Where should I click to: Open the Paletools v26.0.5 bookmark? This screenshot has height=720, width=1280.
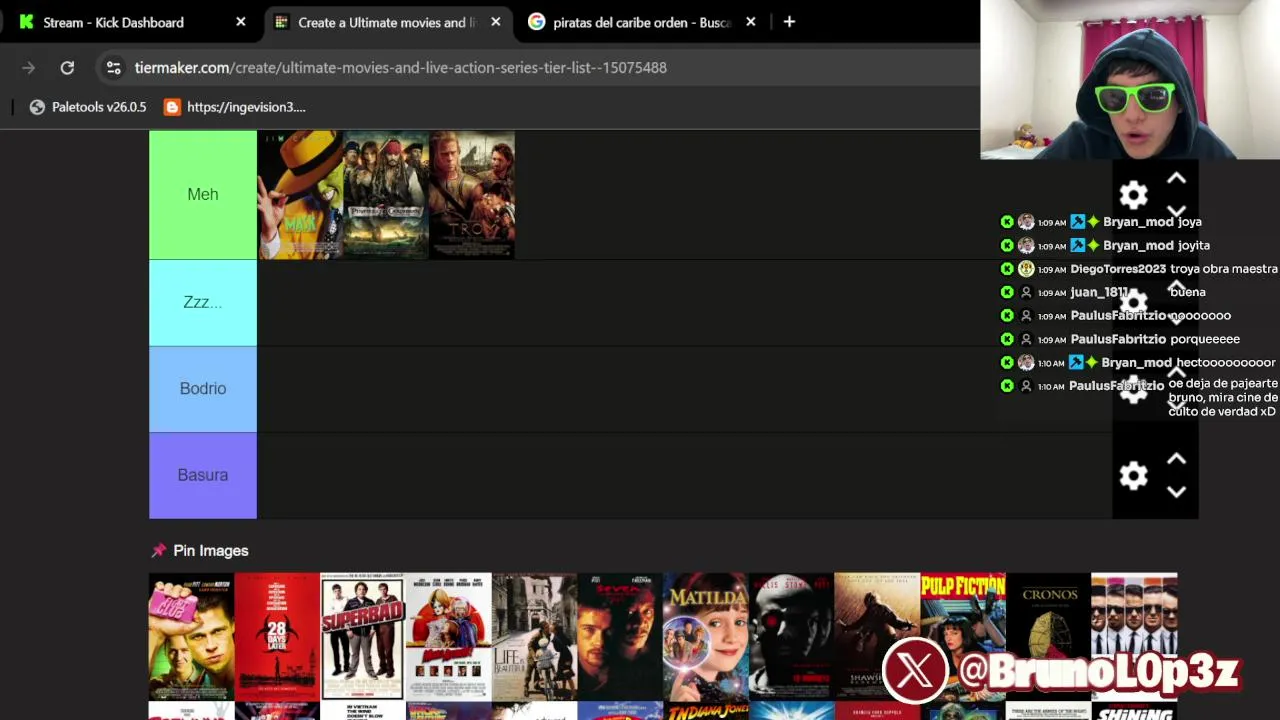tap(88, 107)
